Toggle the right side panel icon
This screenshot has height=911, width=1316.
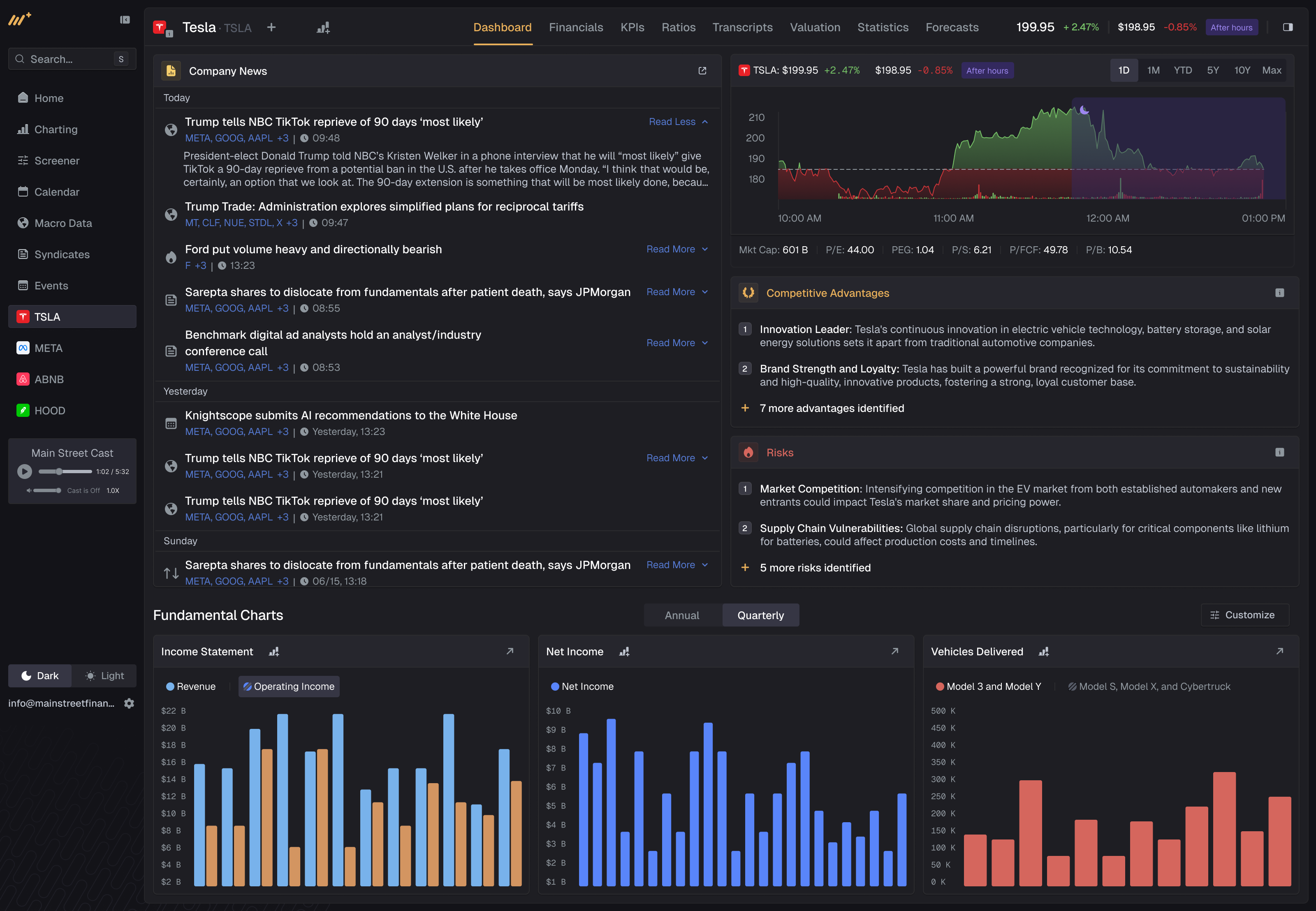pos(1288,28)
